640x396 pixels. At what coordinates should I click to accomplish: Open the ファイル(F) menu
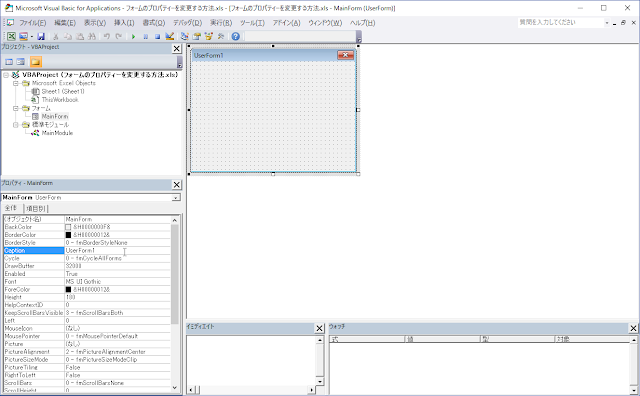(x=33, y=23)
